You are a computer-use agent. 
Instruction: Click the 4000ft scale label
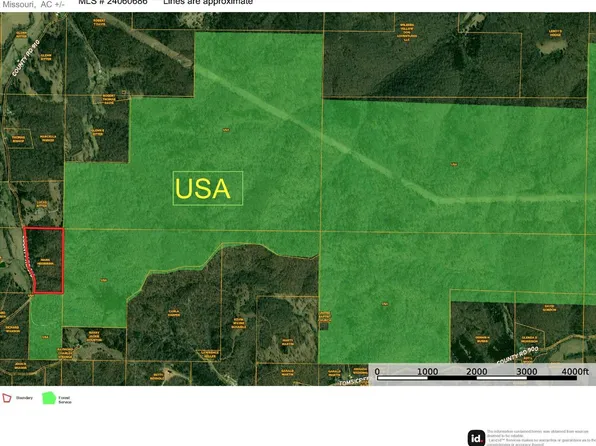pos(575,371)
